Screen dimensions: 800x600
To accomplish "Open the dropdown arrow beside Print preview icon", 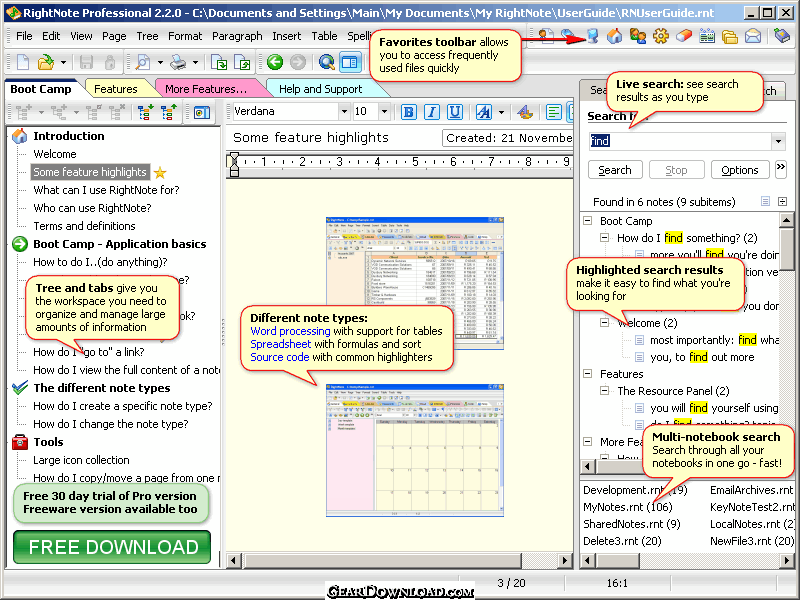I will pos(160,62).
